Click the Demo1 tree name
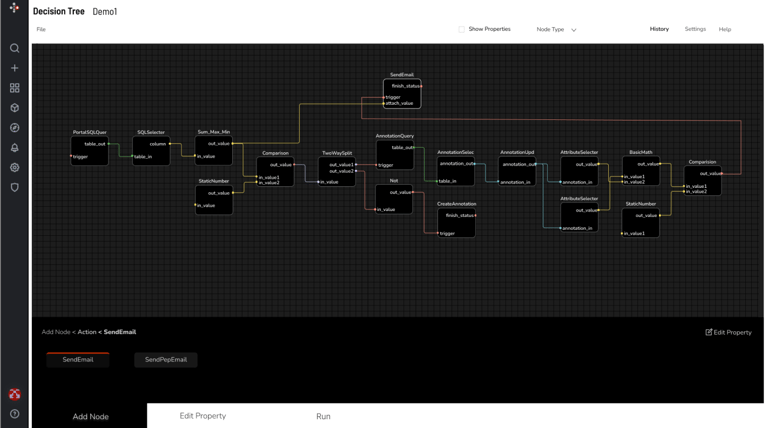This screenshot has height=428, width=768. tap(105, 11)
